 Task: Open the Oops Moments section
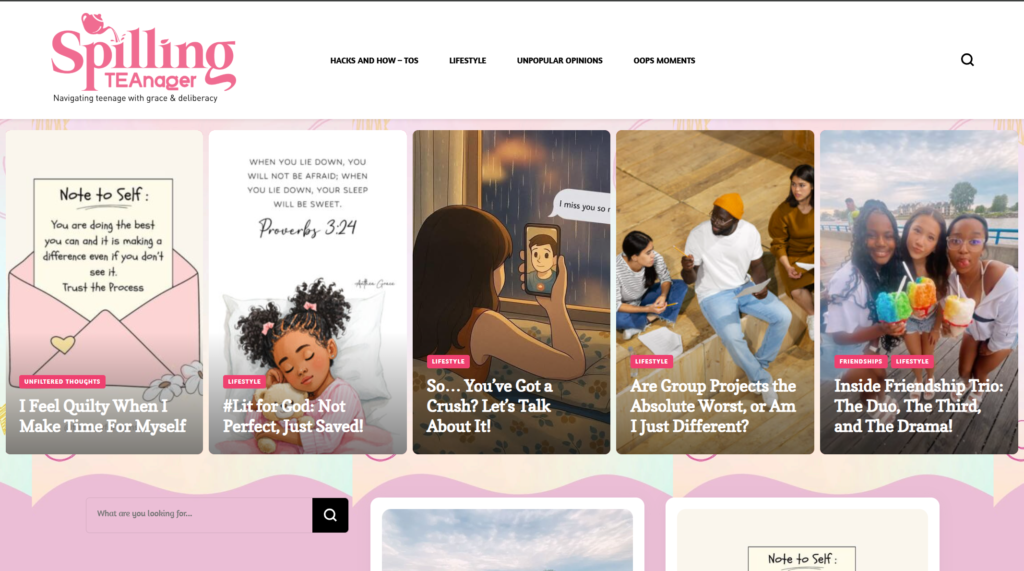[x=664, y=60]
